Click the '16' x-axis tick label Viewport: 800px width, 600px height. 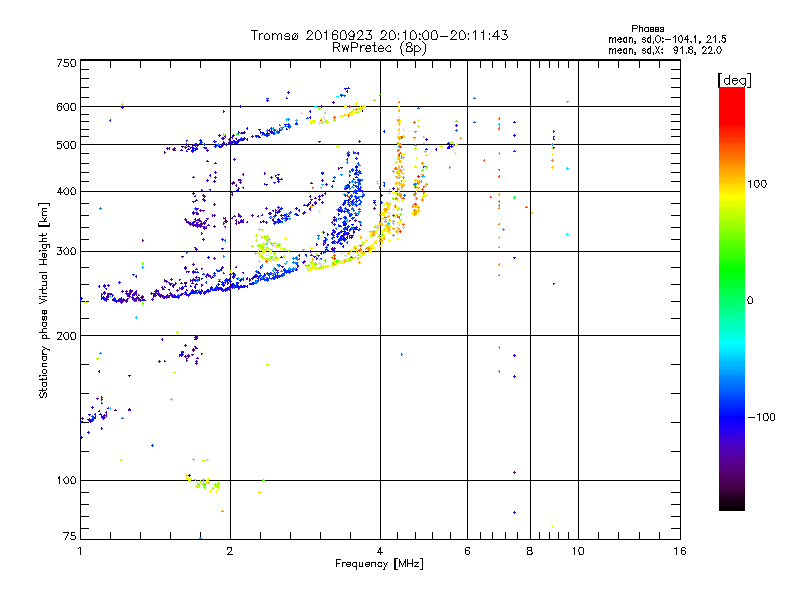pos(680,551)
